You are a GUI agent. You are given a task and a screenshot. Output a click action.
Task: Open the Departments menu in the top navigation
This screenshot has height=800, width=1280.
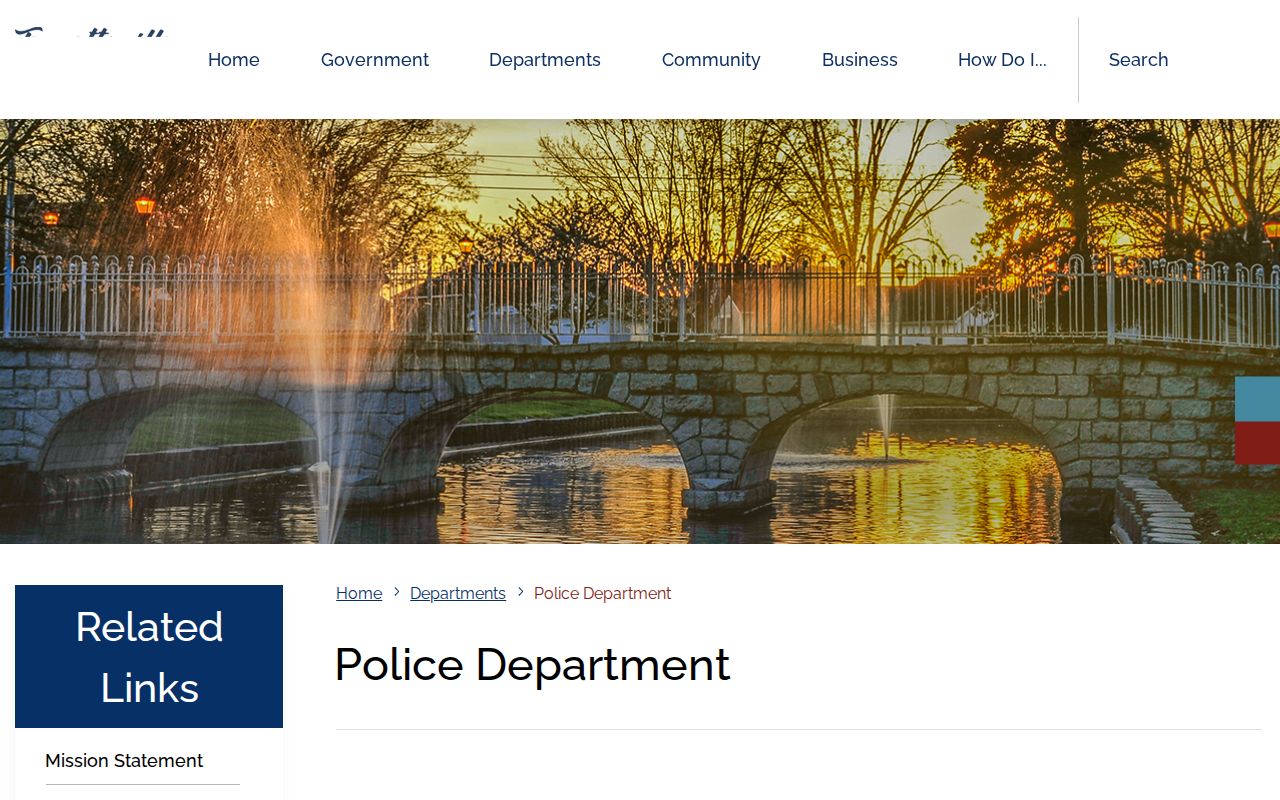545,60
